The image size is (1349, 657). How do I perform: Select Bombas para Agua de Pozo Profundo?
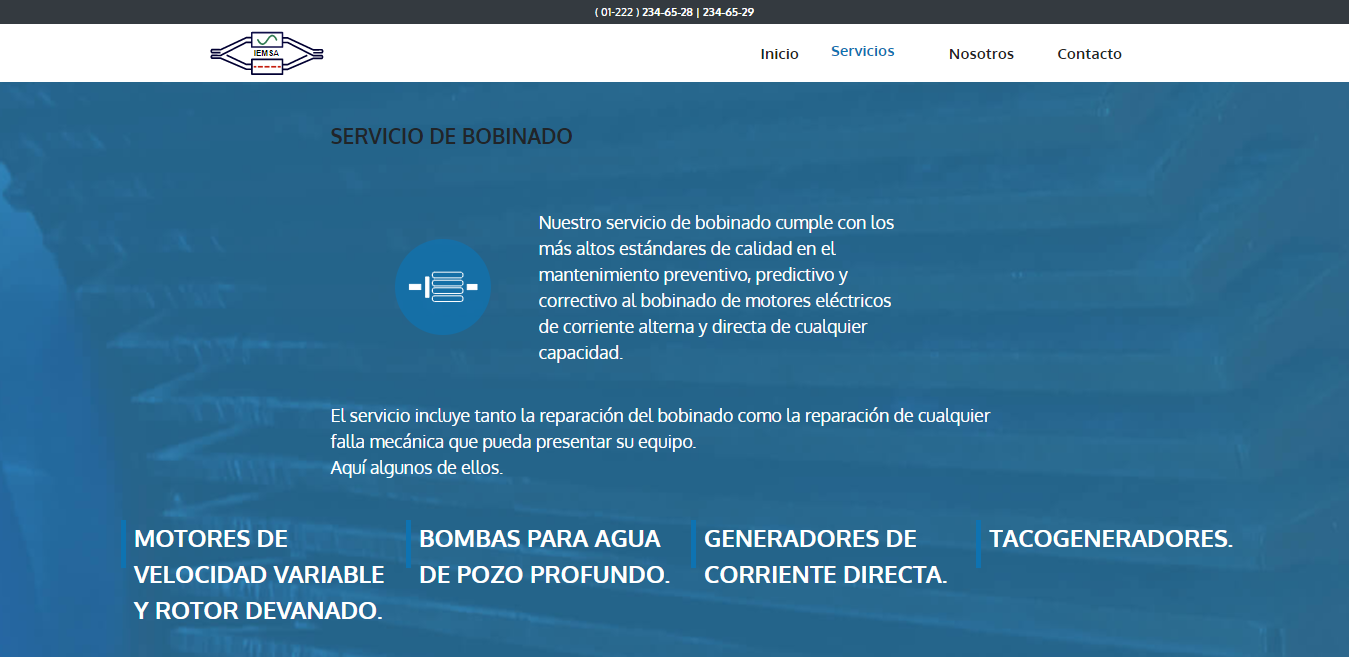(544, 556)
